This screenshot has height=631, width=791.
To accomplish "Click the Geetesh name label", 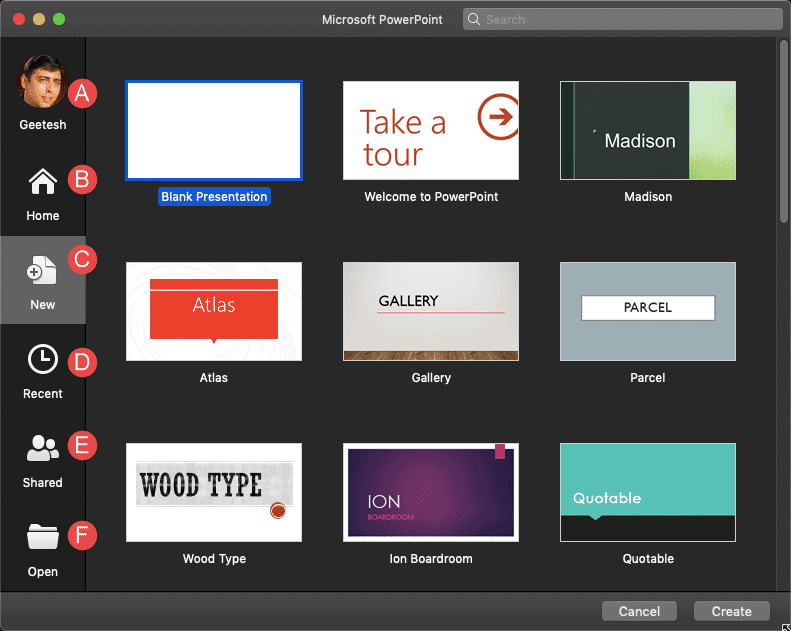I will pyautogui.click(x=42, y=125).
